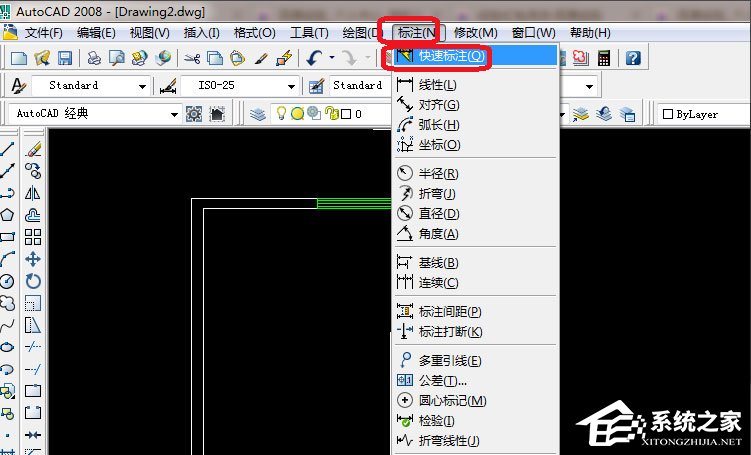Image resolution: width=751 pixels, height=455 pixels.
Task: Open the 修改(M) menu
Action: click(476, 33)
